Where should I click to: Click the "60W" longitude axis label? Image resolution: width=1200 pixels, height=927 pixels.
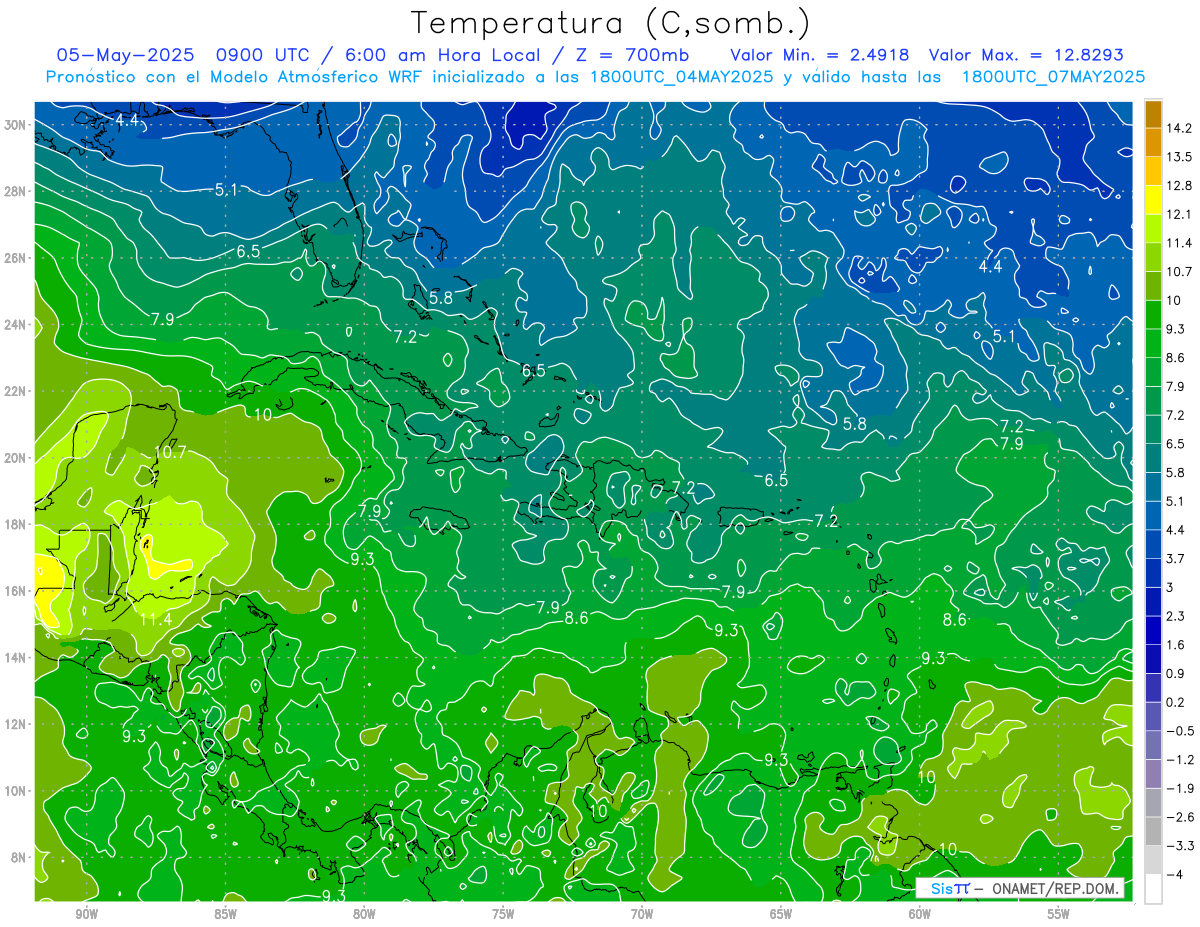click(920, 914)
